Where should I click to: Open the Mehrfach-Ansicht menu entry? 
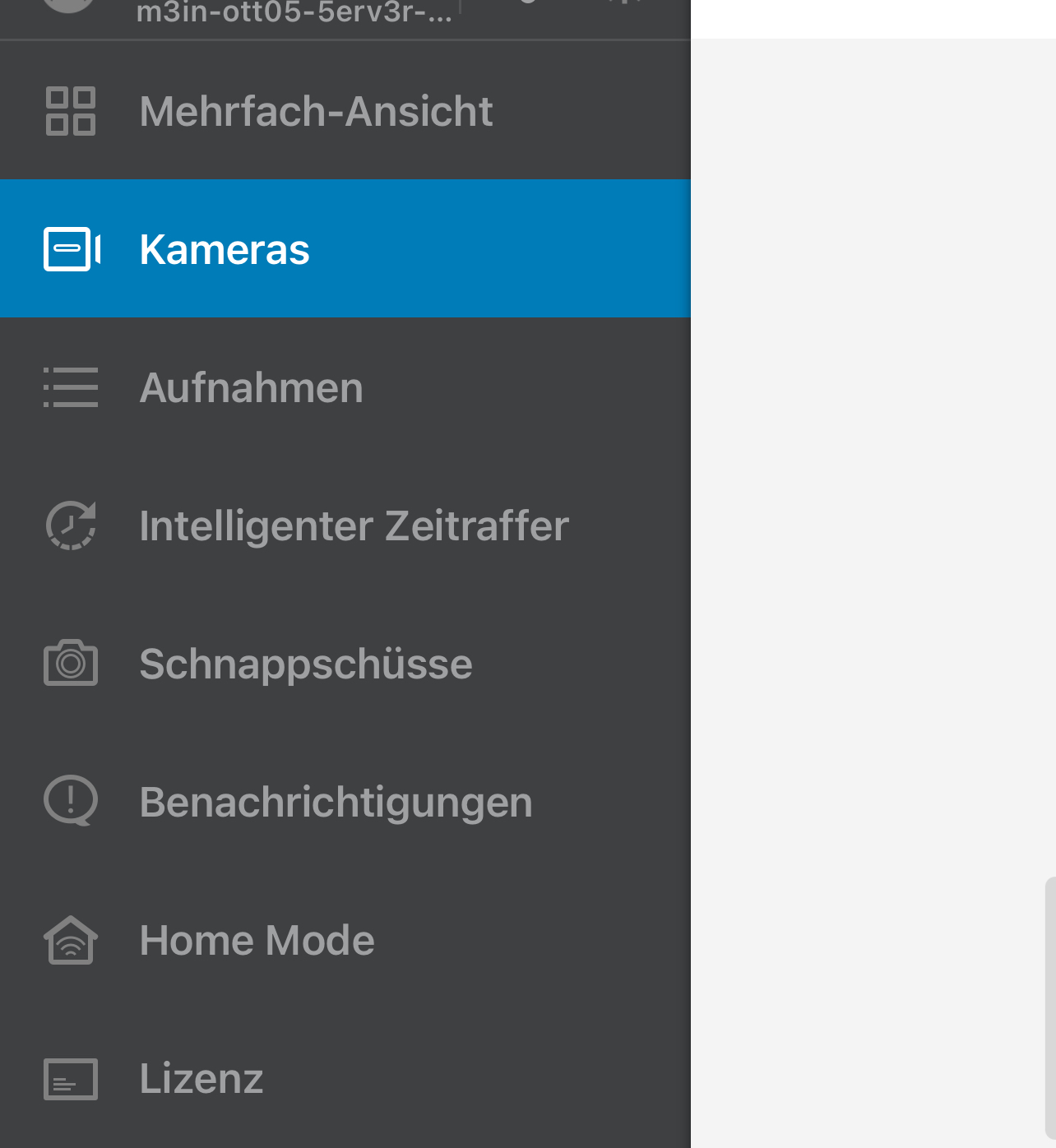(316, 111)
